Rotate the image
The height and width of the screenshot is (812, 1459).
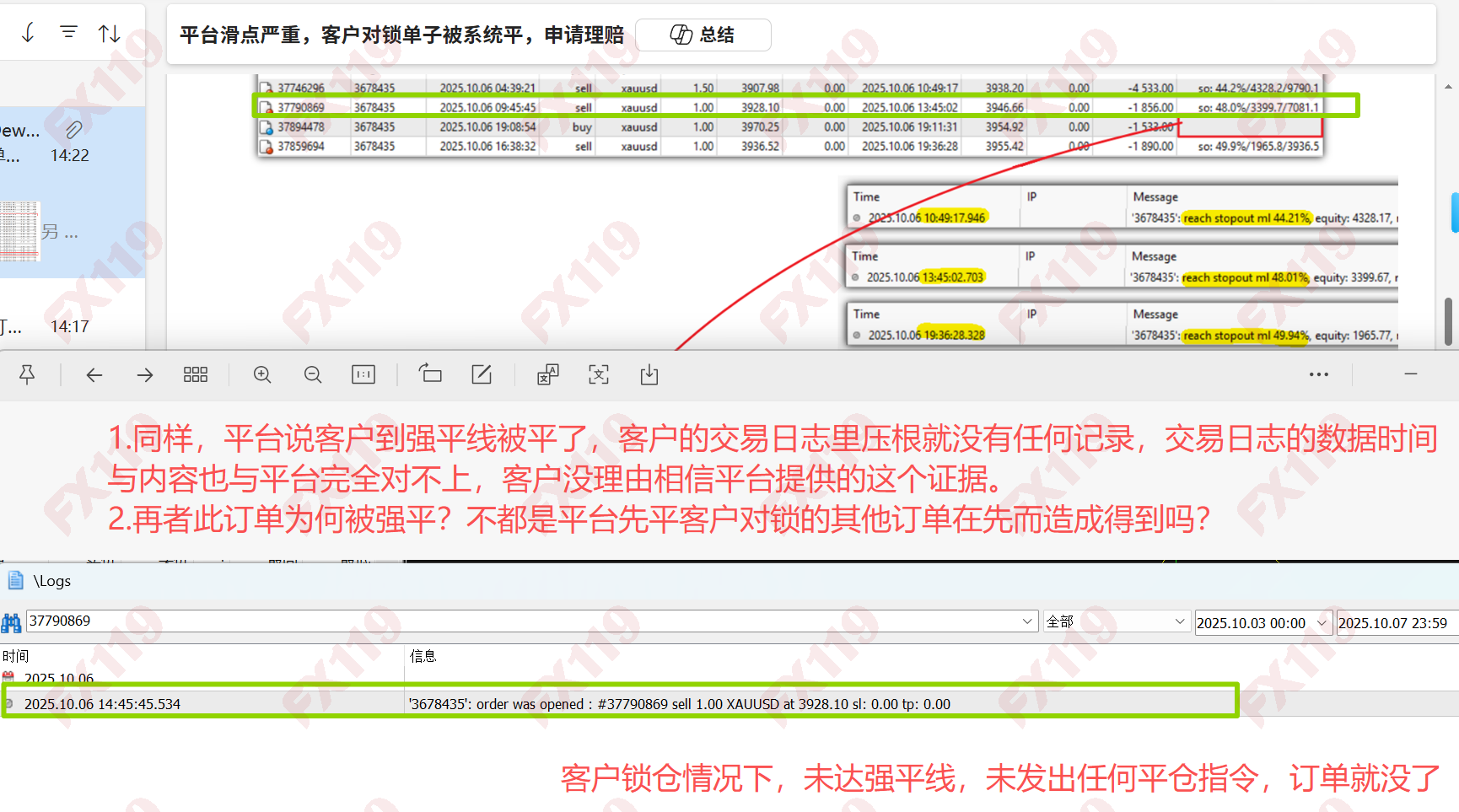430,374
